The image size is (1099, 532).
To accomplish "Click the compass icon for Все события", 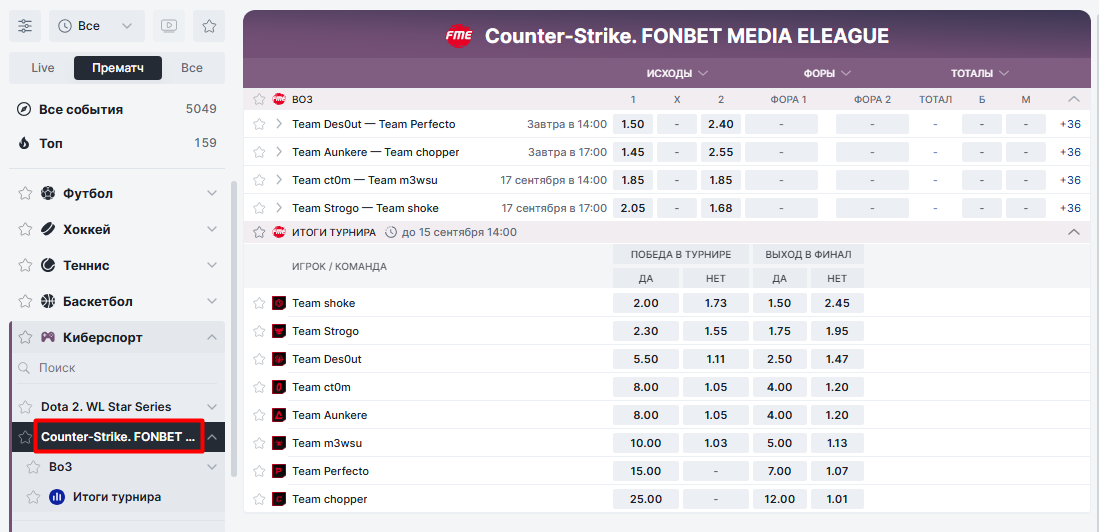I will coord(25,109).
